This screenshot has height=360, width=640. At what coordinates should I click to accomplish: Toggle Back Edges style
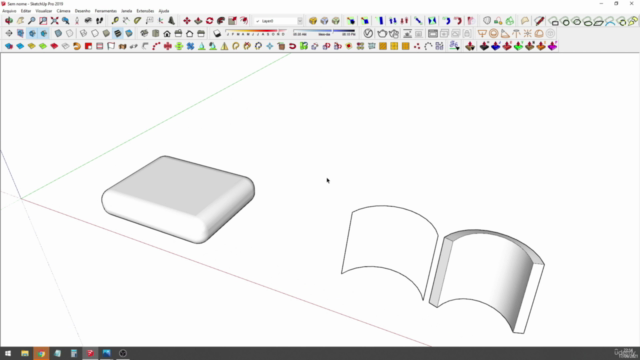tap(69, 33)
